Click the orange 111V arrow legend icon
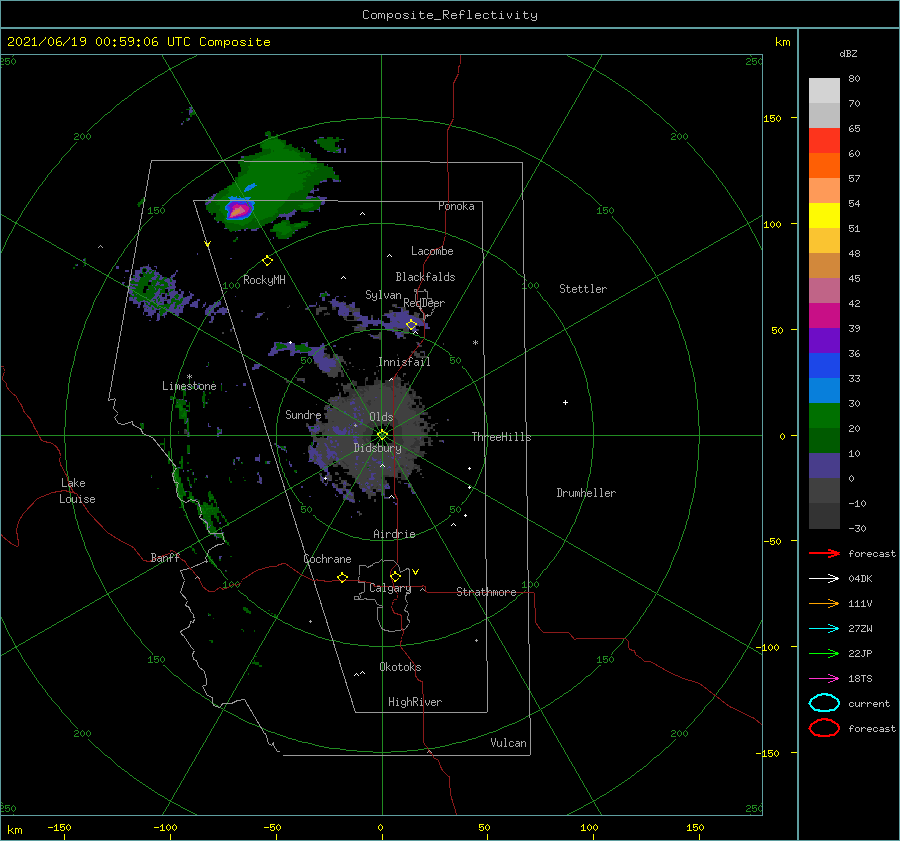The image size is (900, 841). click(824, 603)
